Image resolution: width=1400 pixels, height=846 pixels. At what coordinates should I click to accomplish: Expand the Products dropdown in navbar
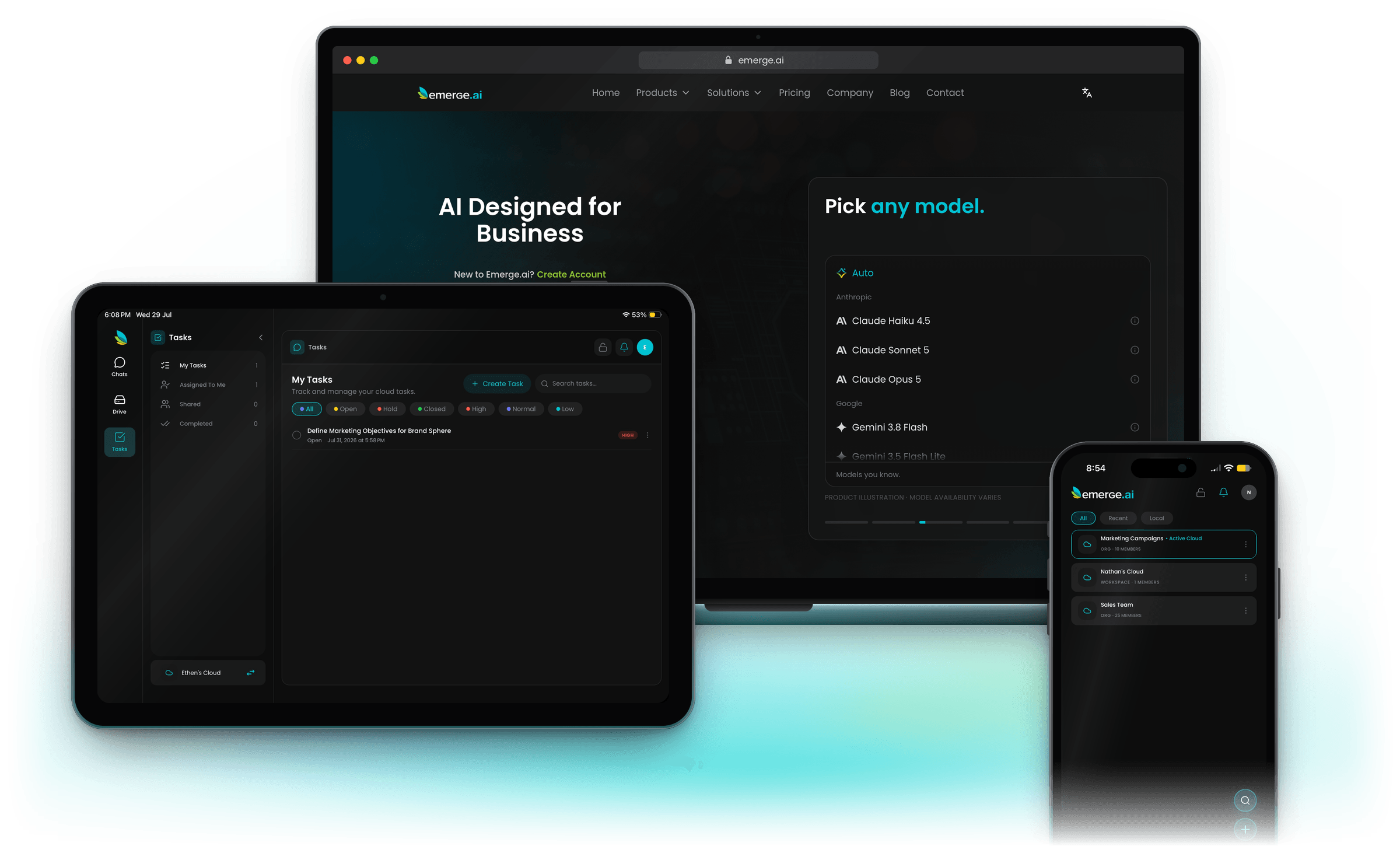point(663,93)
